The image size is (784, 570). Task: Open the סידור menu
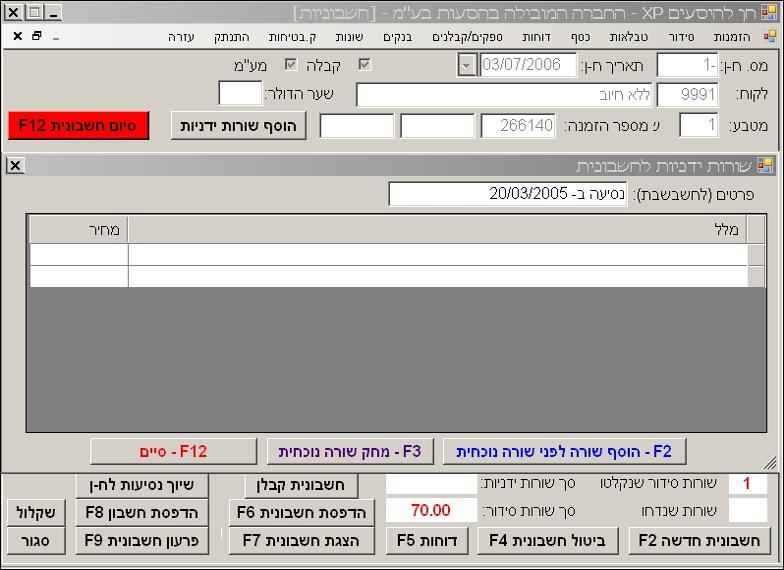pos(682,37)
